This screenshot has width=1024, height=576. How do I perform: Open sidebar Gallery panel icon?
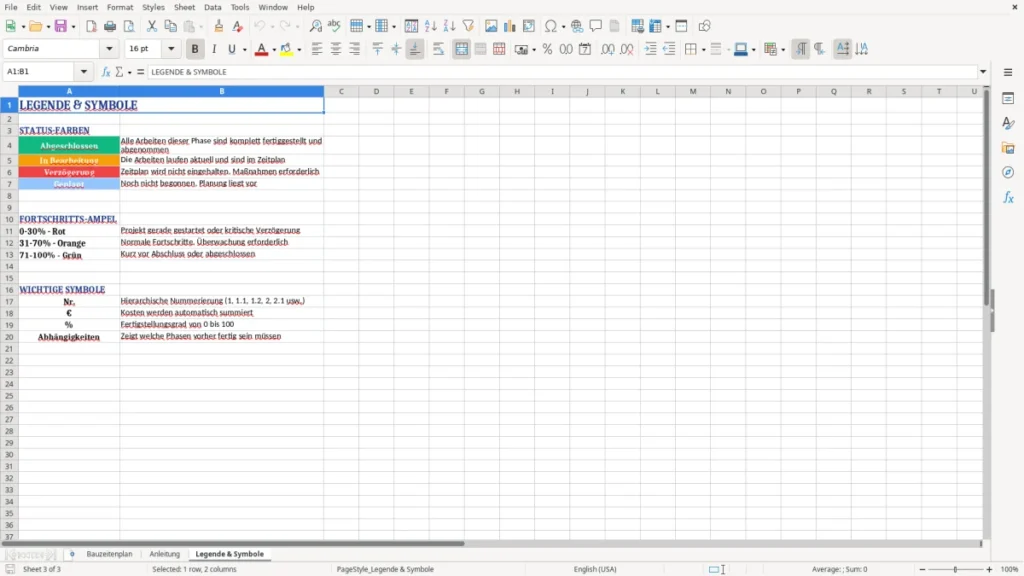[1008, 148]
